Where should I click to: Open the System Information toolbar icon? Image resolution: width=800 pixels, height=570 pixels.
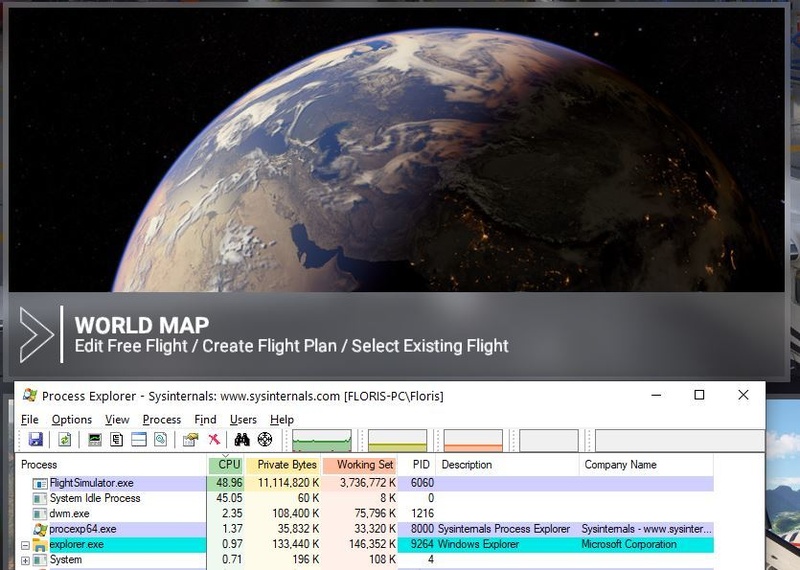pyautogui.click(x=95, y=439)
